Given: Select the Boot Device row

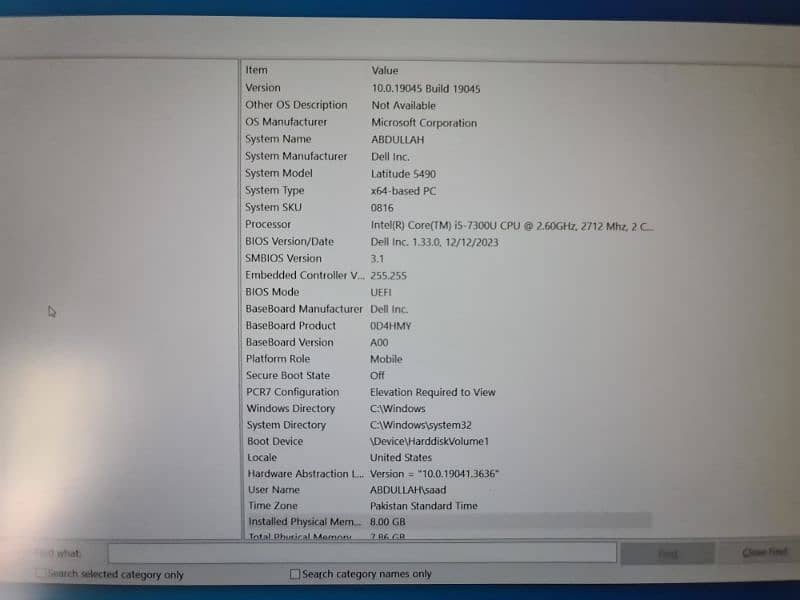Looking at the screenshot, I should (x=275, y=441).
